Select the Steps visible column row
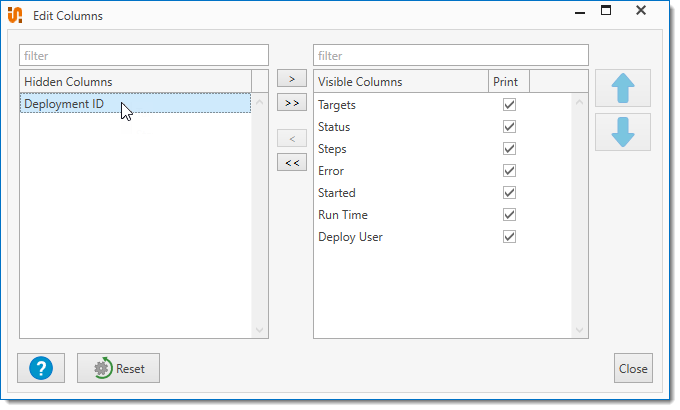This screenshot has width=680, height=410. (332, 149)
